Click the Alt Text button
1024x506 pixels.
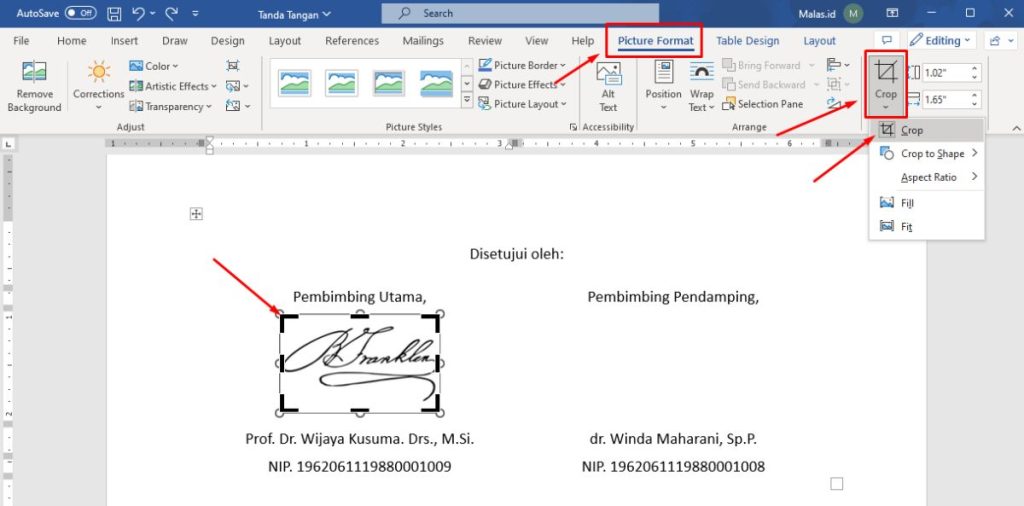608,87
